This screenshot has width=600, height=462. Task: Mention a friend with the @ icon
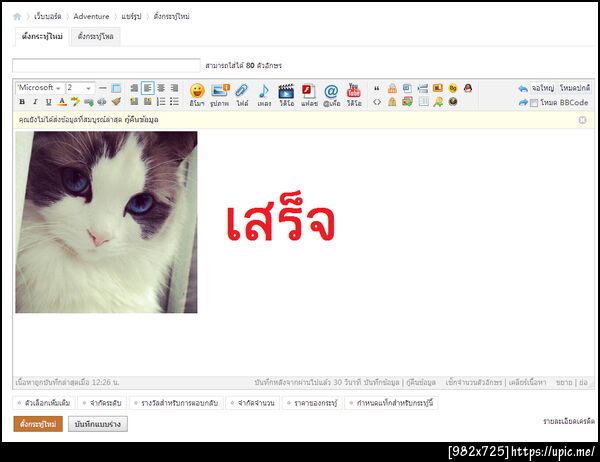pyautogui.click(x=331, y=95)
